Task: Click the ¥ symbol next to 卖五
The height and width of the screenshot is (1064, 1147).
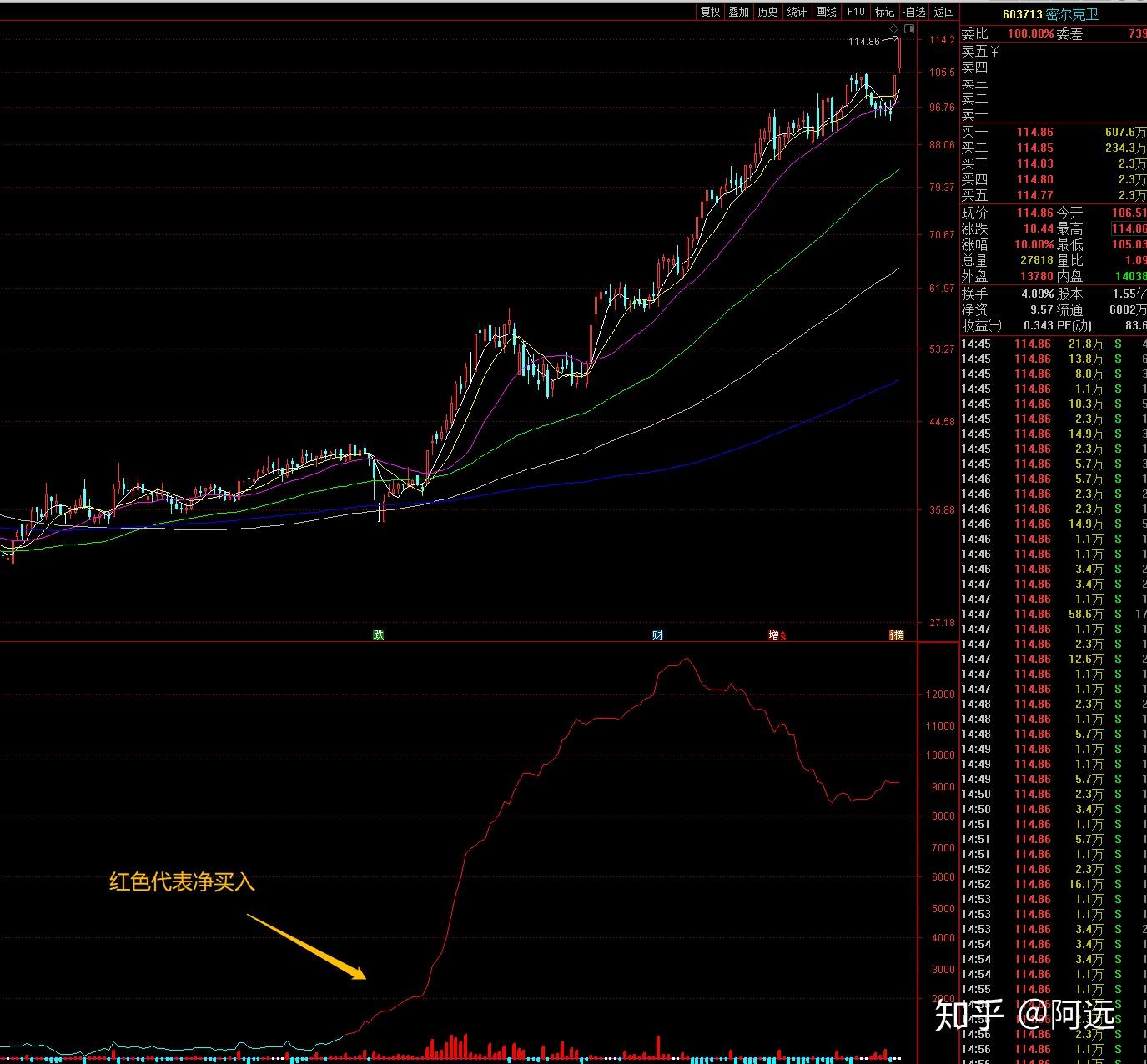Action: tap(994, 51)
